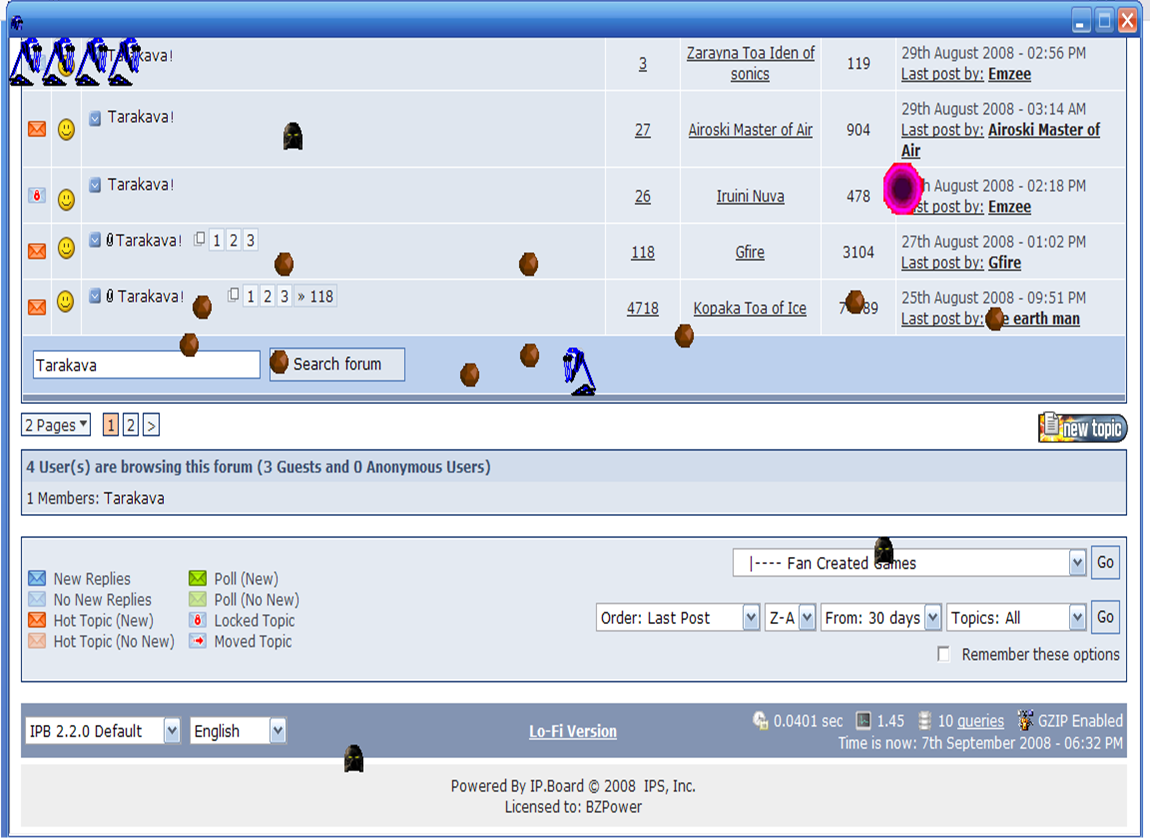The width and height of the screenshot is (1150, 838).
Task: Go to forum page 2
Action: 131,425
